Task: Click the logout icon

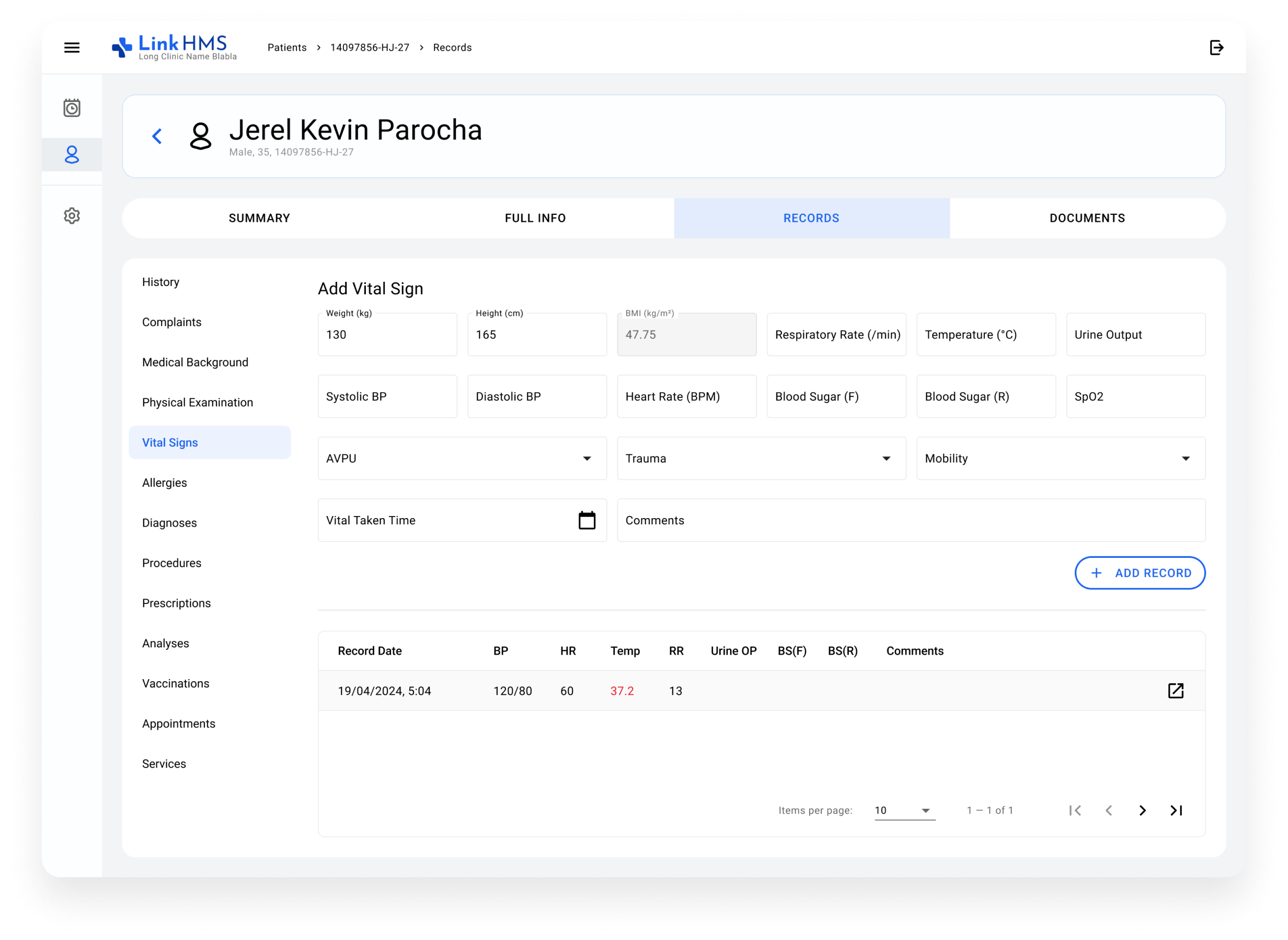Action: pos(1216,48)
